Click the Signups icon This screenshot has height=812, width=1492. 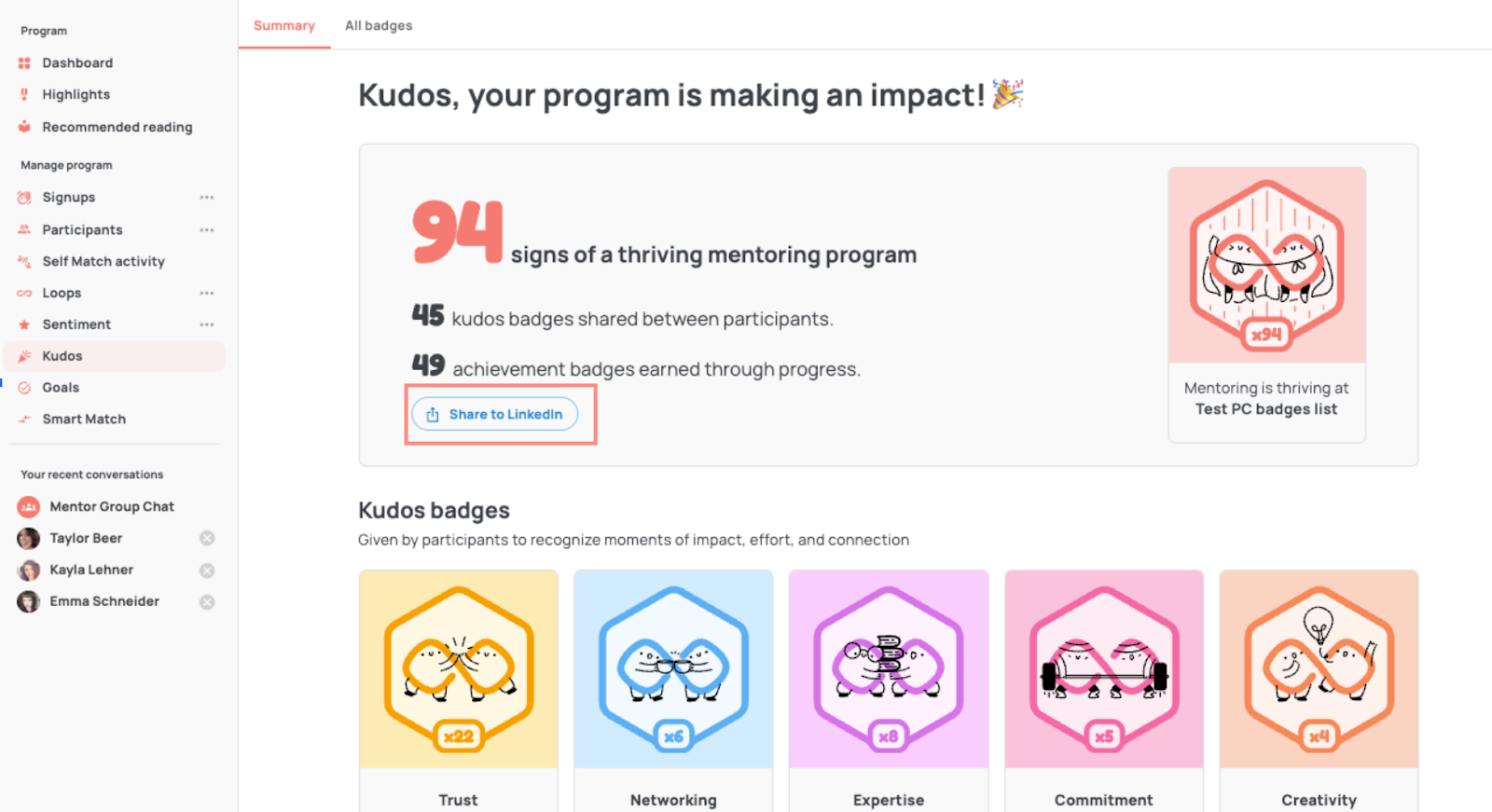tap(23, 197)
